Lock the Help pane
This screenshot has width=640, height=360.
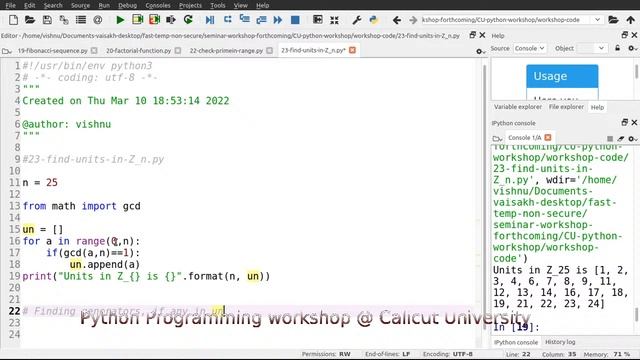pos(618,48)
